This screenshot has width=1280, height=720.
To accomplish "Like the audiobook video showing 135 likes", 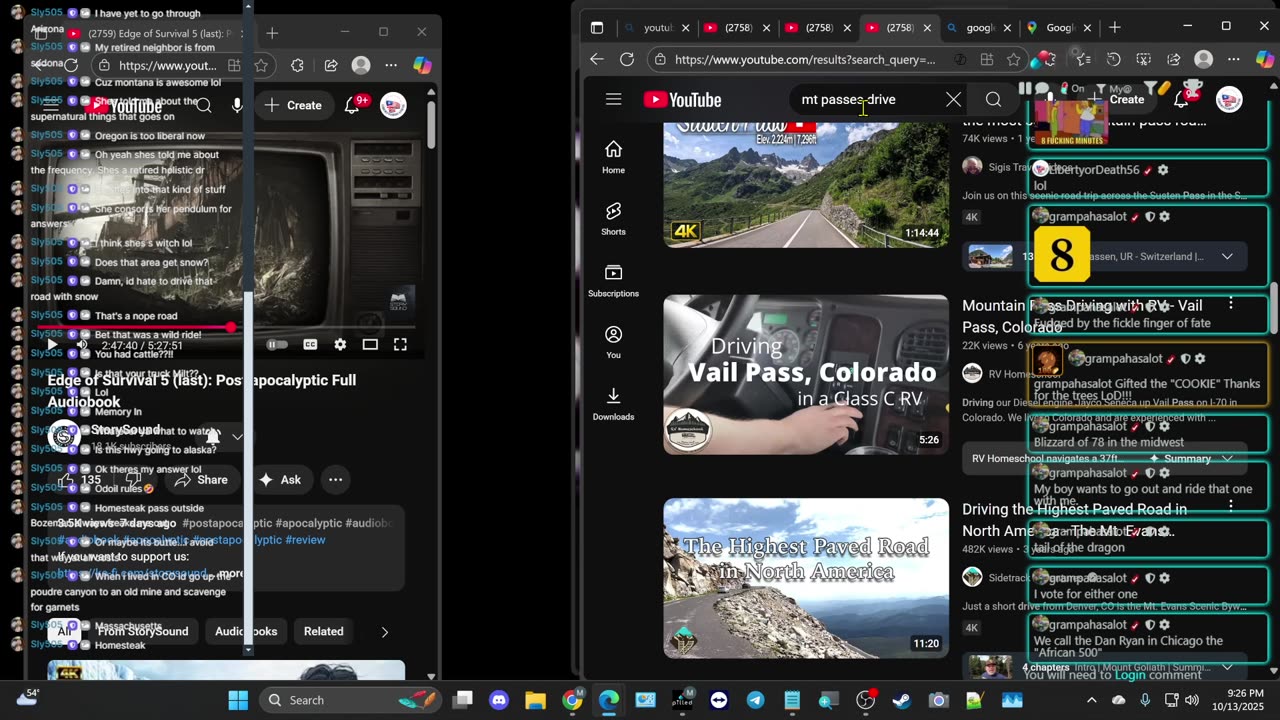I will pyautogui.click(x=80, y=480).
